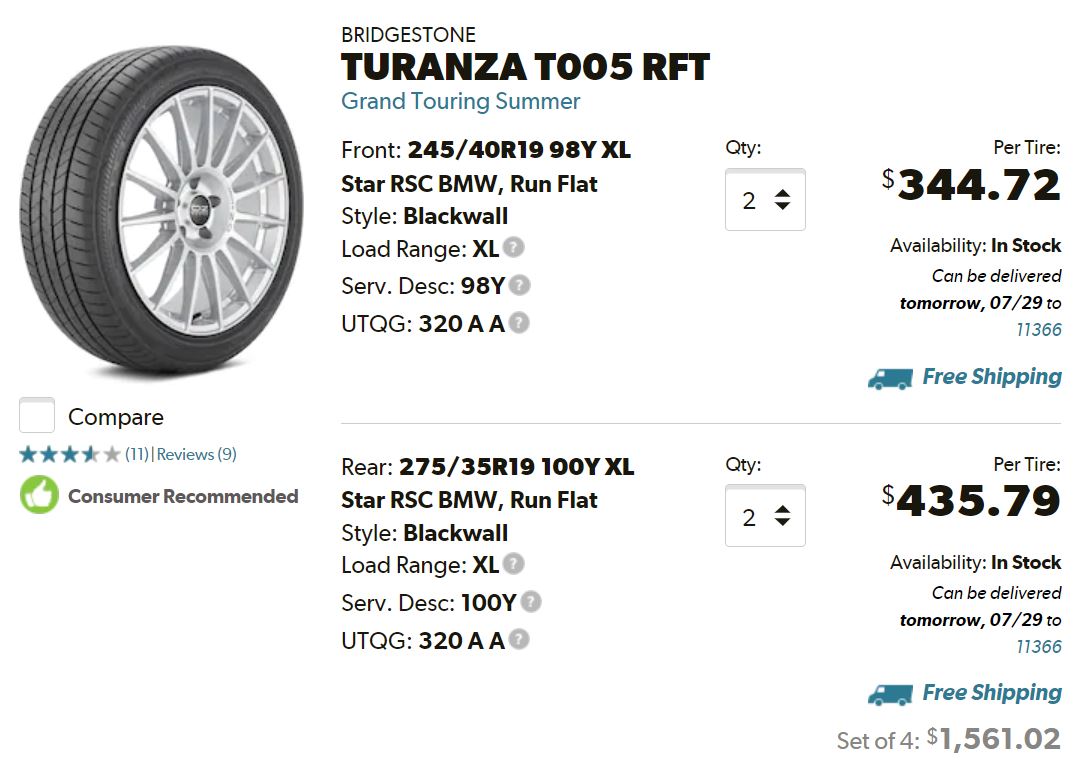Click the rear tire quantity arrows
This screenshot has width=1078, height=766.
[x=782, y=516]
